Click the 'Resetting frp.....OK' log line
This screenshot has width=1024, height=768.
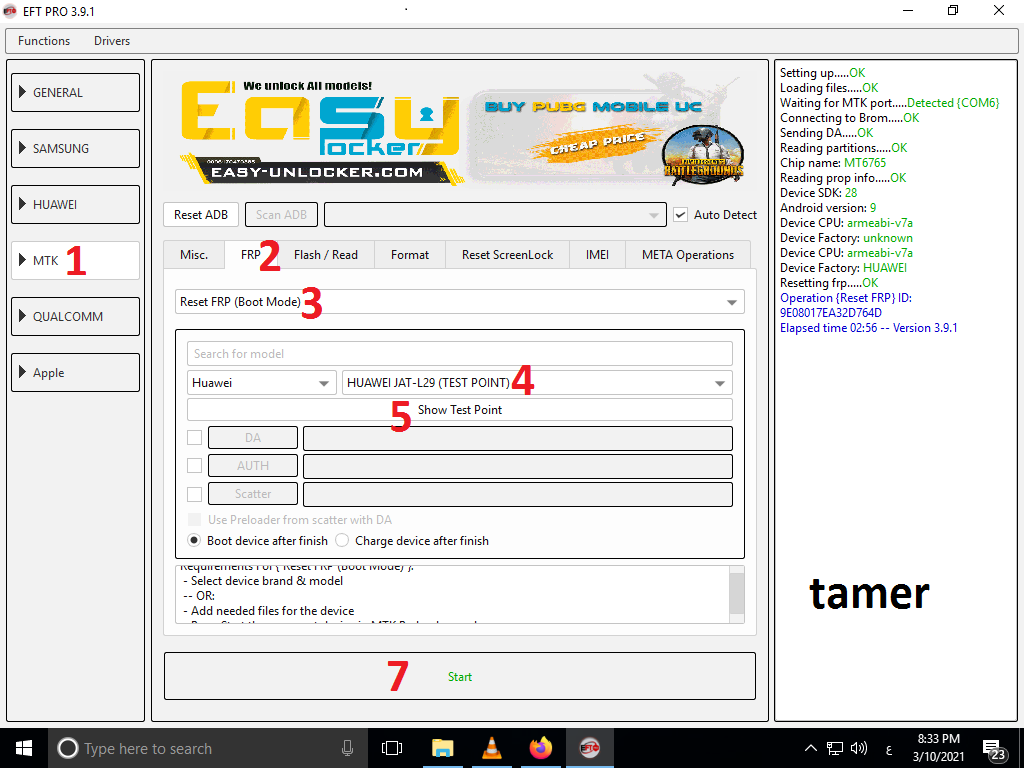click(829, 283)
